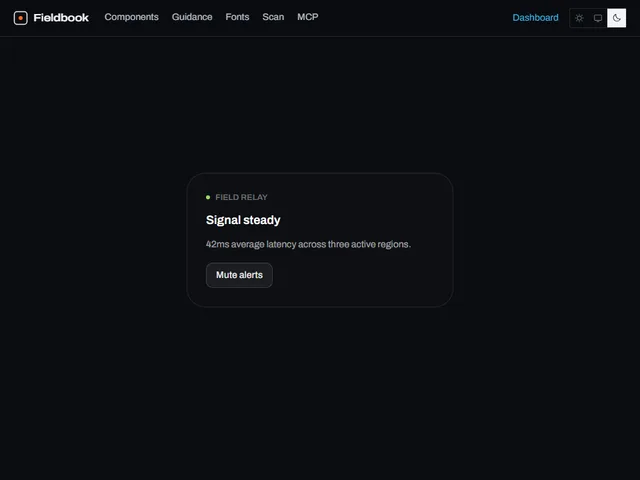Screen dimensions: 640x480
Task: Select Scan in the top navigation
Action: (273, 17)
